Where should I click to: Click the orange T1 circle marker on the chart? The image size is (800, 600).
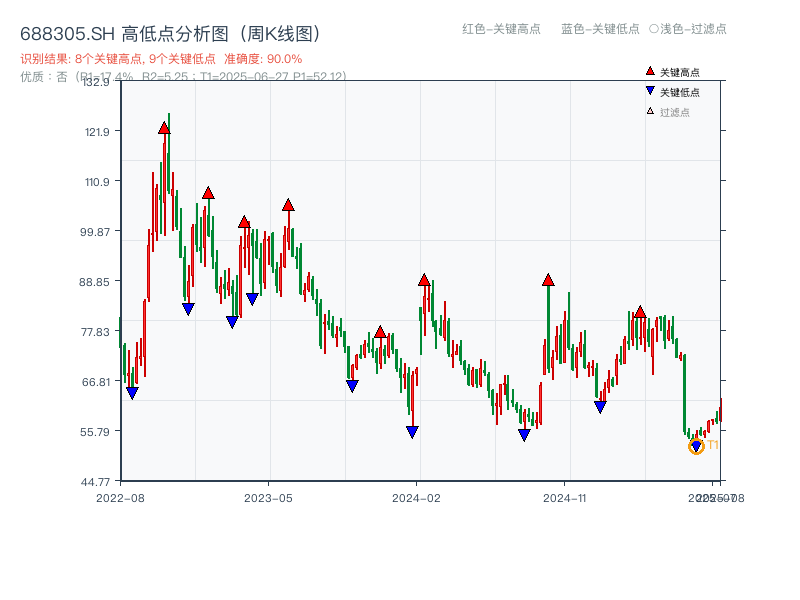point(696,446)
